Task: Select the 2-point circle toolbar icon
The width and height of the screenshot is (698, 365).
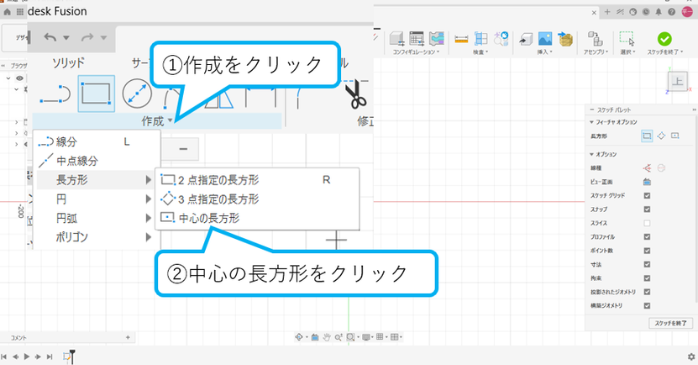Action: tap(137, 94)
